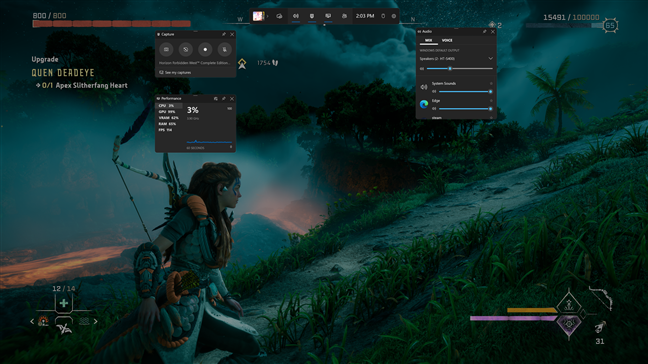Switch to VOICE tab in Audio widget
Image resolution: width=648 pixels, height=364 pixels.
click(447, 40)
